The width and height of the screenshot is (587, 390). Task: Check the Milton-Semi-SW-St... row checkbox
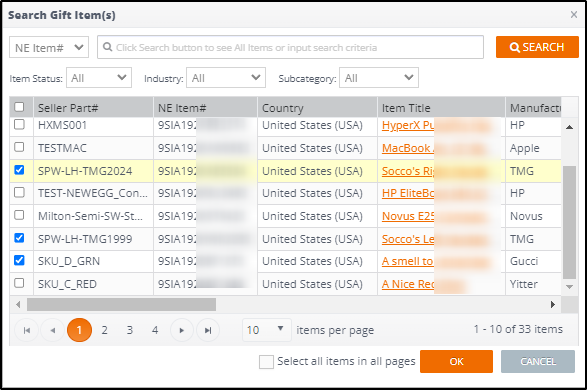pos(19,215)
